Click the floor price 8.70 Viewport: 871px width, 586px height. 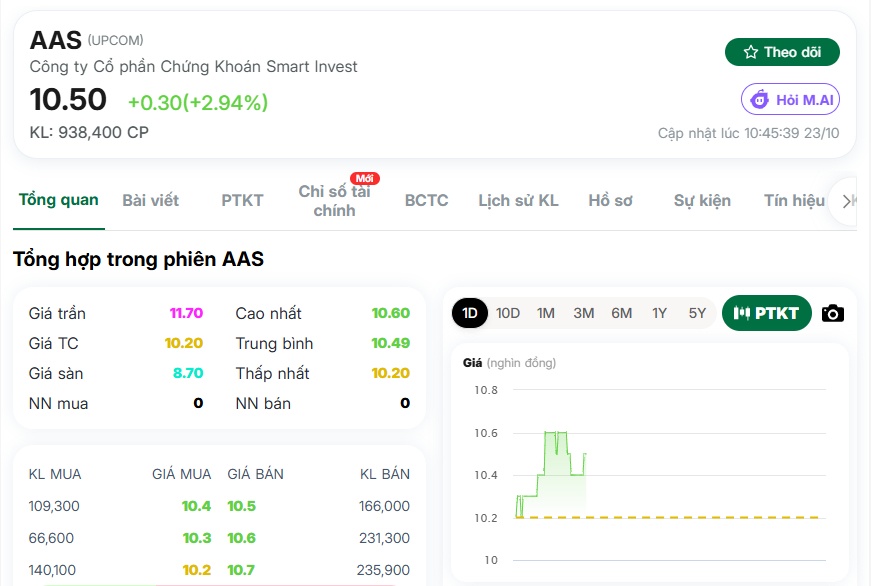click(x=188, y=373)
